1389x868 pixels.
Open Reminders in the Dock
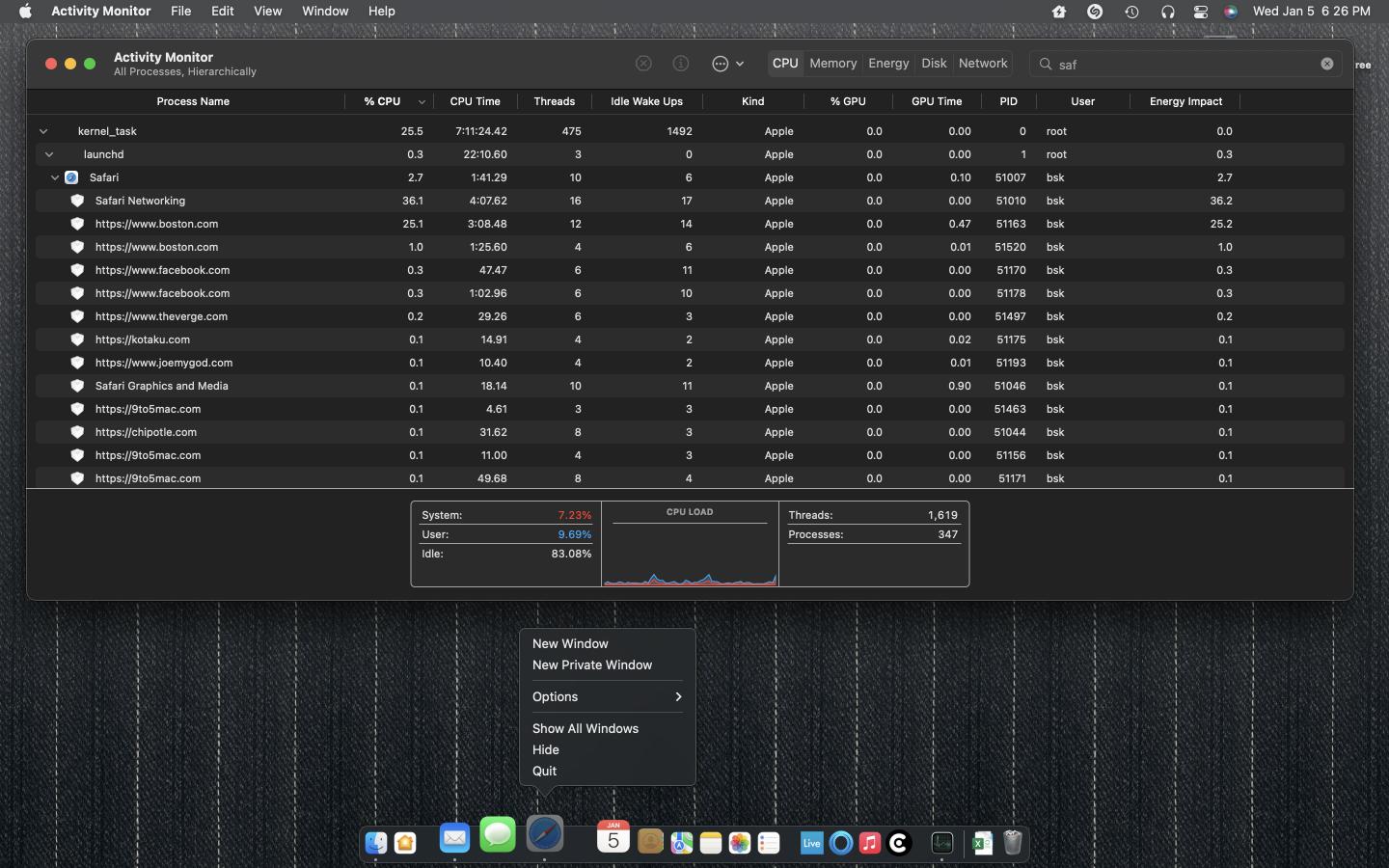pyautogui.click(x=769, y=843)
